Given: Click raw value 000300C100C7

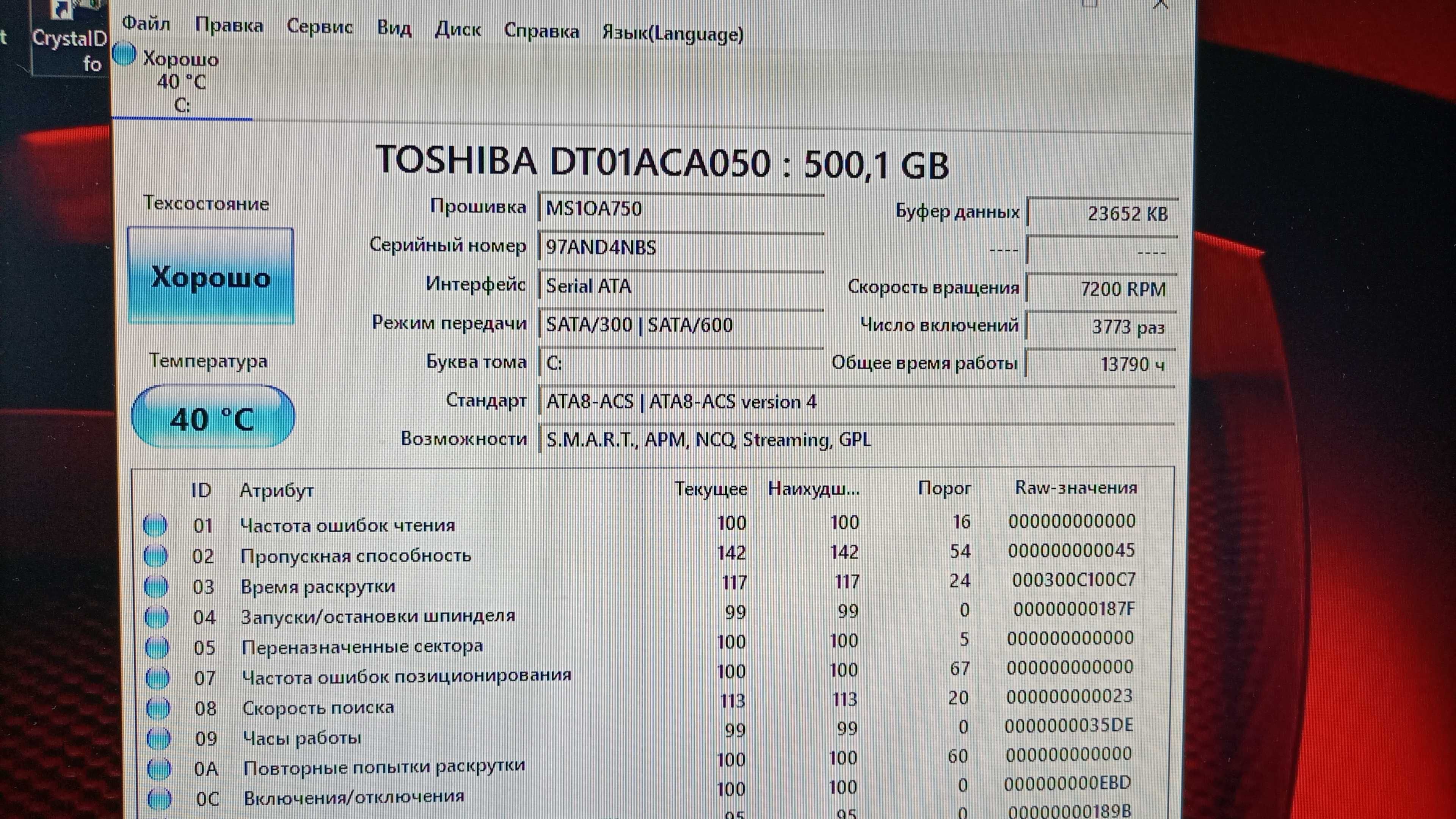Looking at the screenshot, I should 1073,579.
